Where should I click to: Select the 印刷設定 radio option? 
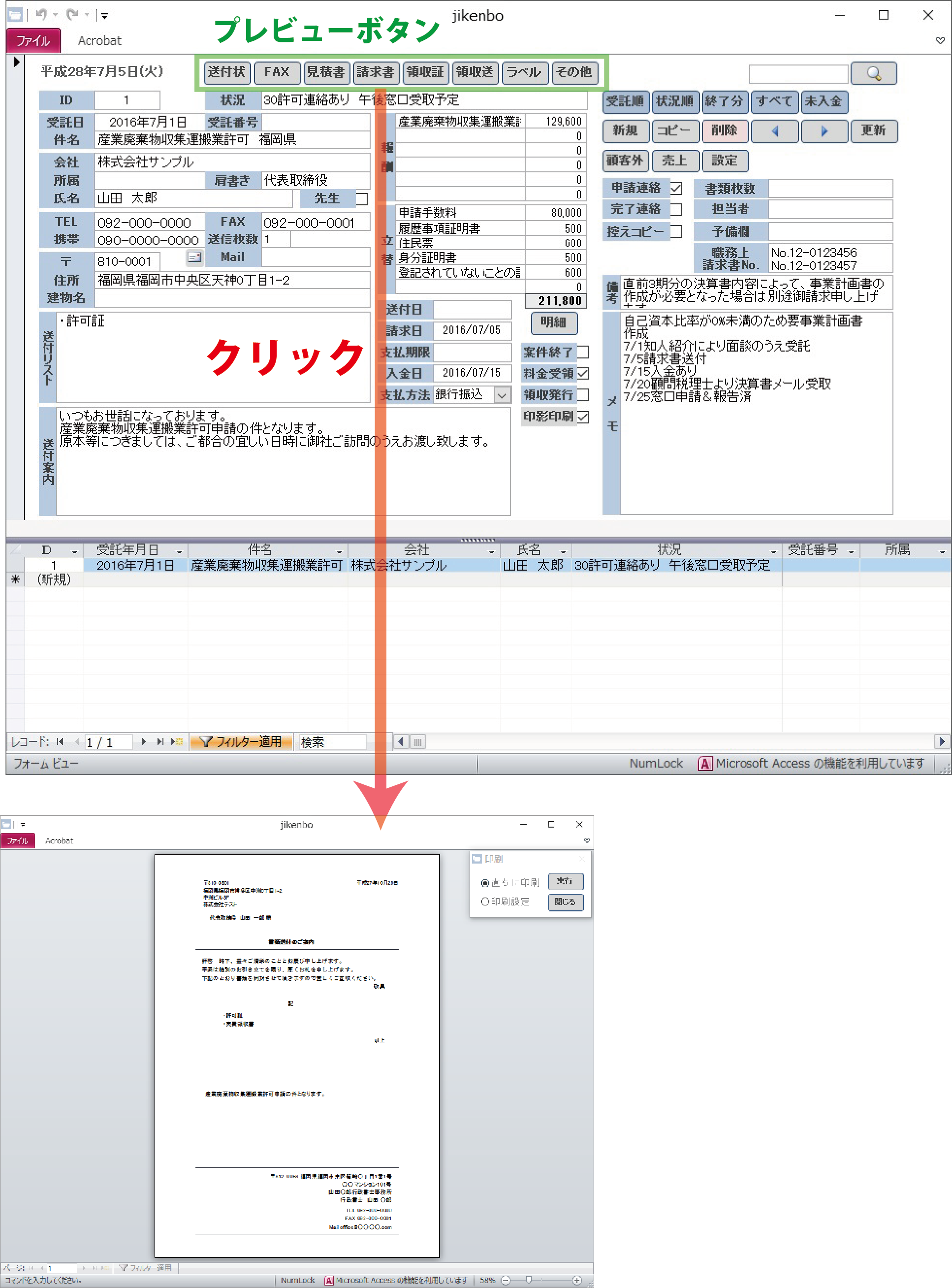click(485, 902)
